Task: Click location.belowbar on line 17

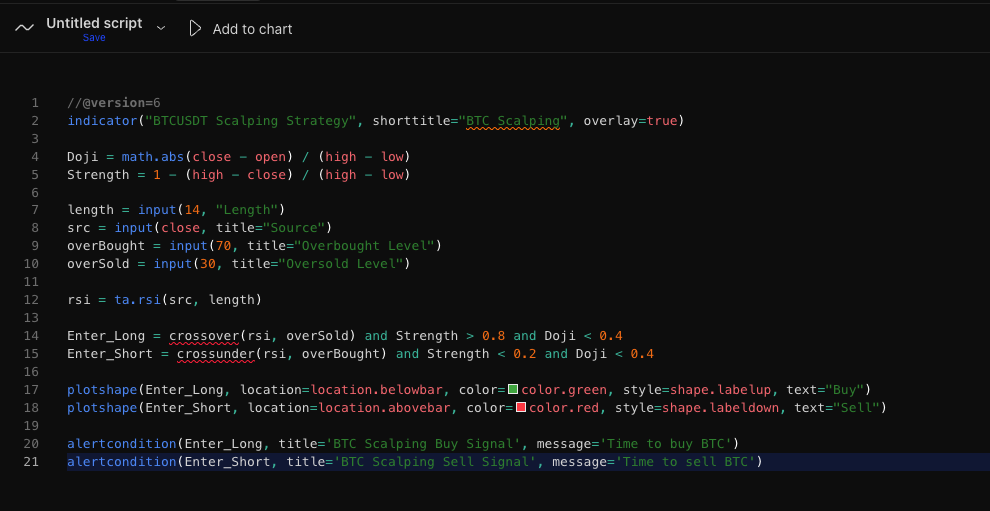Action: coord(376,390)
